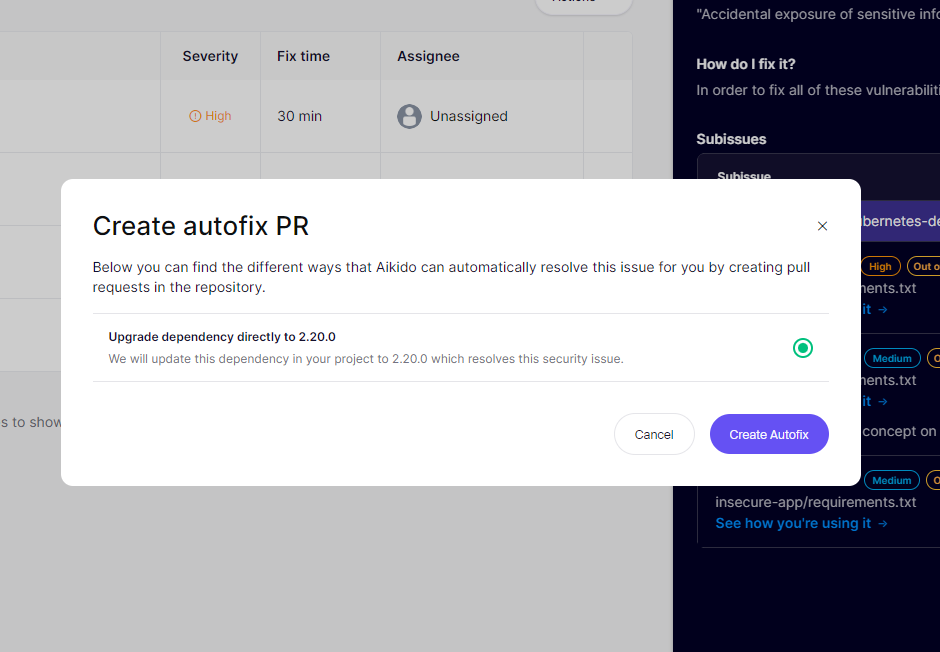This screenshot has height=652, width=940.
Task: Click the first blue Medium severity badge
Action: pyautogui.click(x=892, y=358)
